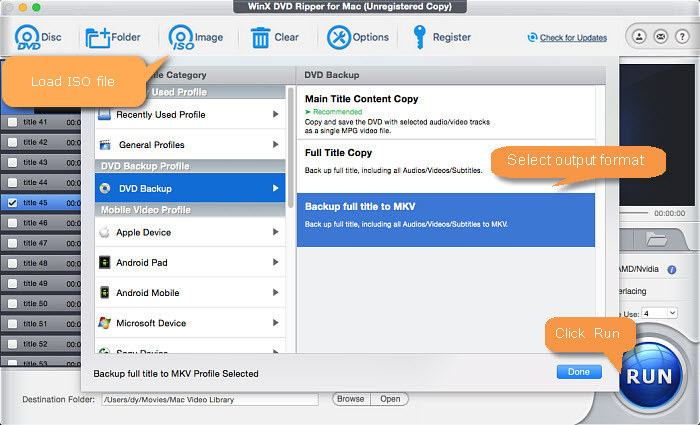The width and height of the screenshot is (700, 425).
Task: Select the title 49 row
Action: point(41,283)
